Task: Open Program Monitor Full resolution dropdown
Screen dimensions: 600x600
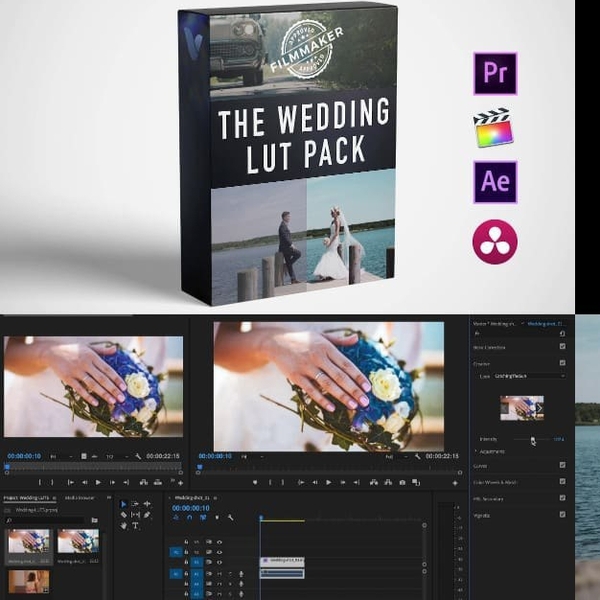Action: [x=396, y=456]
